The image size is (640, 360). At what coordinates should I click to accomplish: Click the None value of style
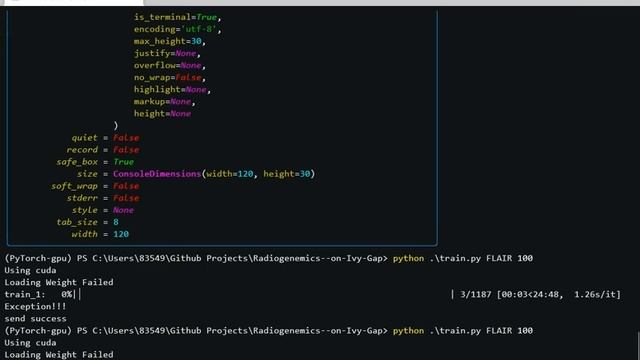123,210
